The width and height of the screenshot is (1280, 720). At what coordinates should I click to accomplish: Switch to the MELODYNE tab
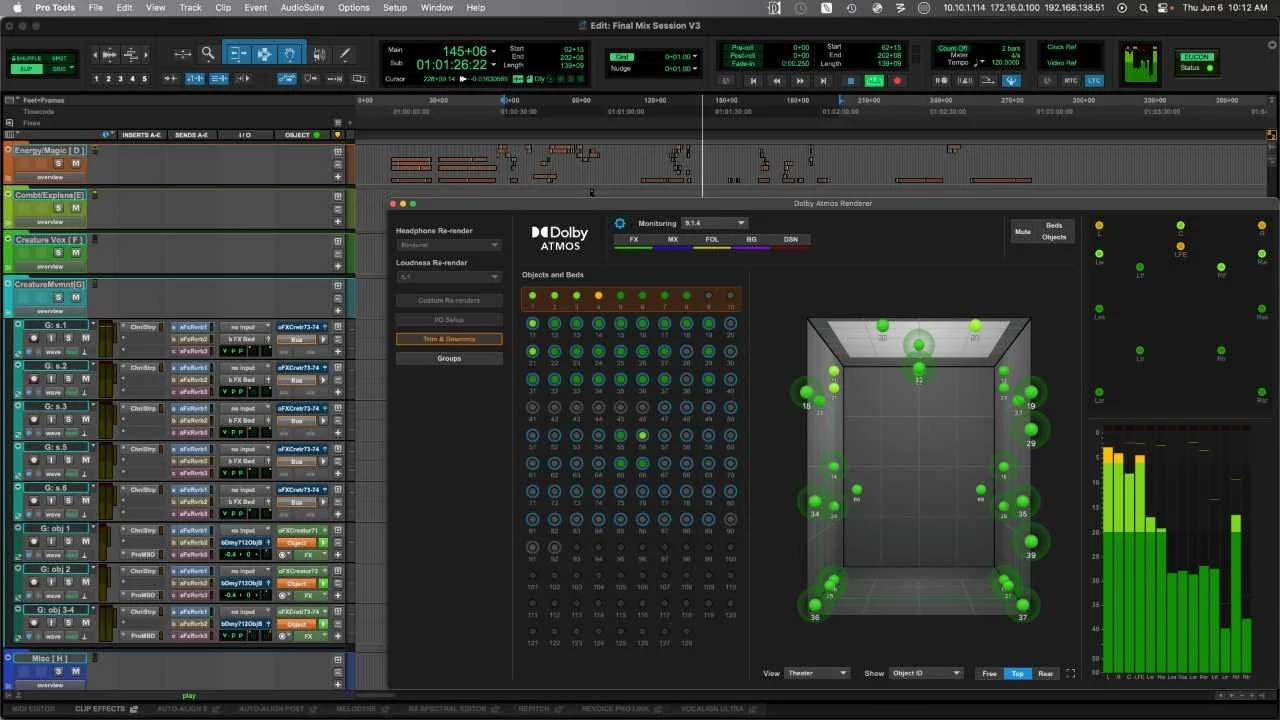click(354, 709)
